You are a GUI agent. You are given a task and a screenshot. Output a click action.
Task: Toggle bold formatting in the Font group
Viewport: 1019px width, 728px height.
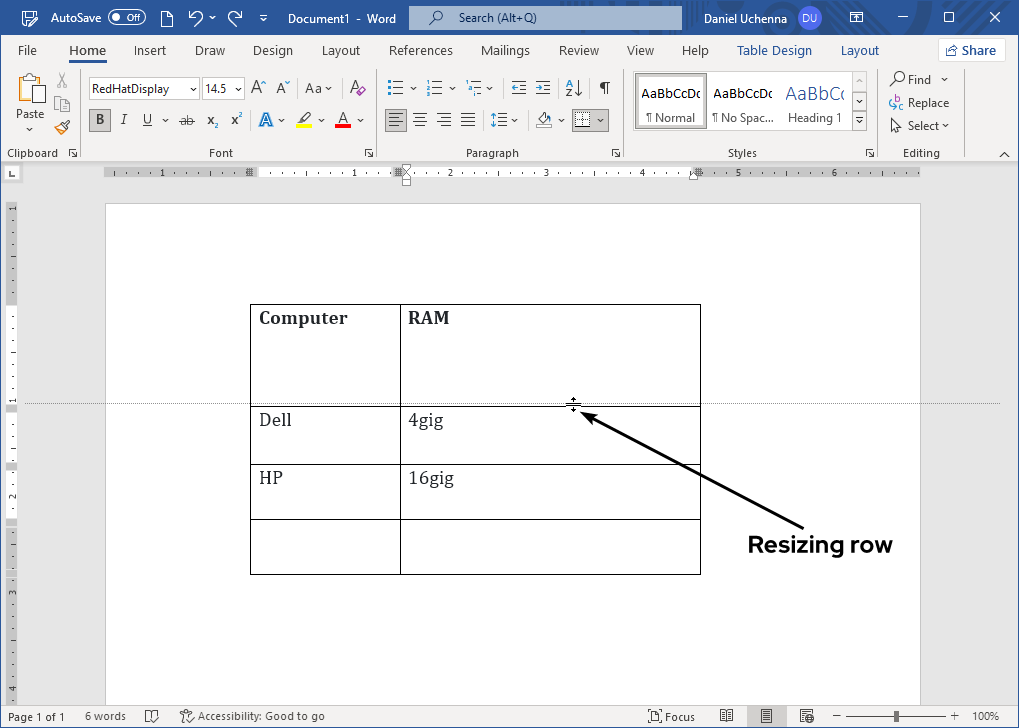click(99, 120)
